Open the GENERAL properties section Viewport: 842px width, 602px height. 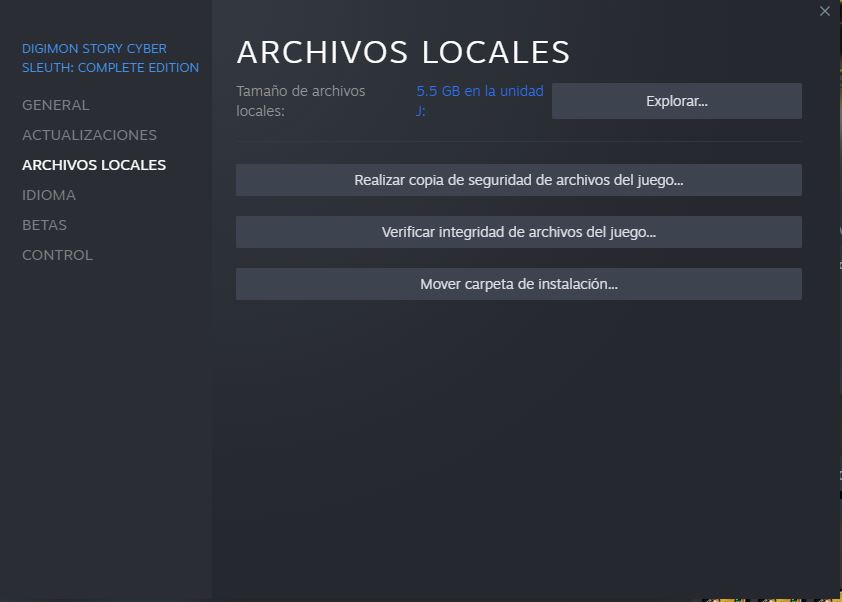[55, 105]
